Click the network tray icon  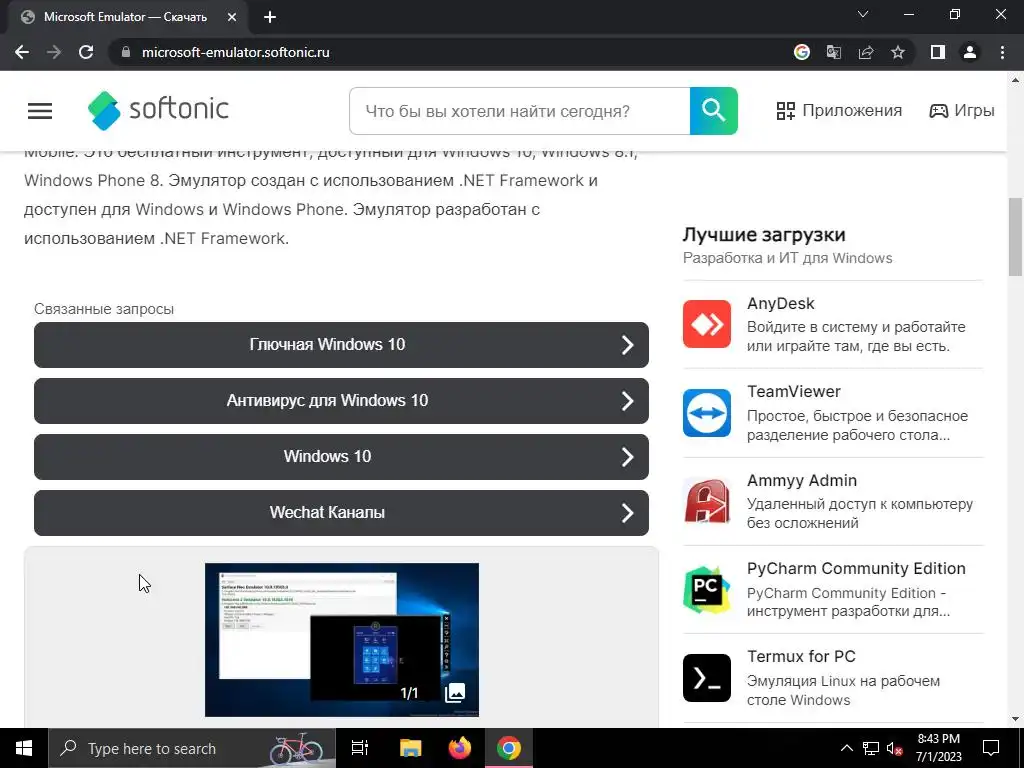[871, 748]
